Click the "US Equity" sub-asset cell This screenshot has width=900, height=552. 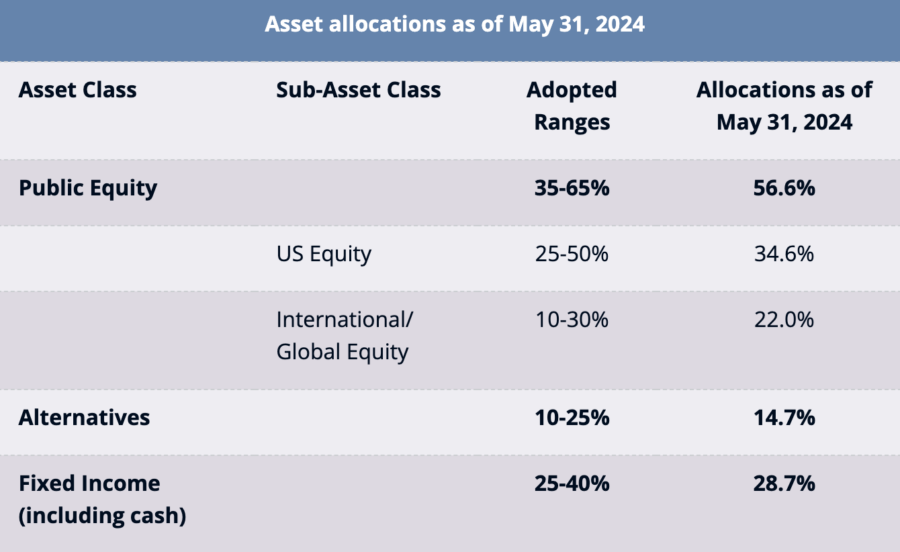pos(323,254)
